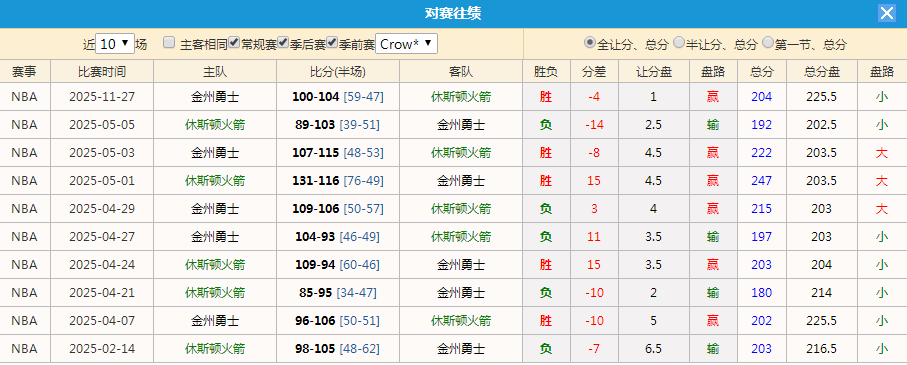Click the 主队 column header
The width and height of the screenshot is (907, 365).
[215, 71]
